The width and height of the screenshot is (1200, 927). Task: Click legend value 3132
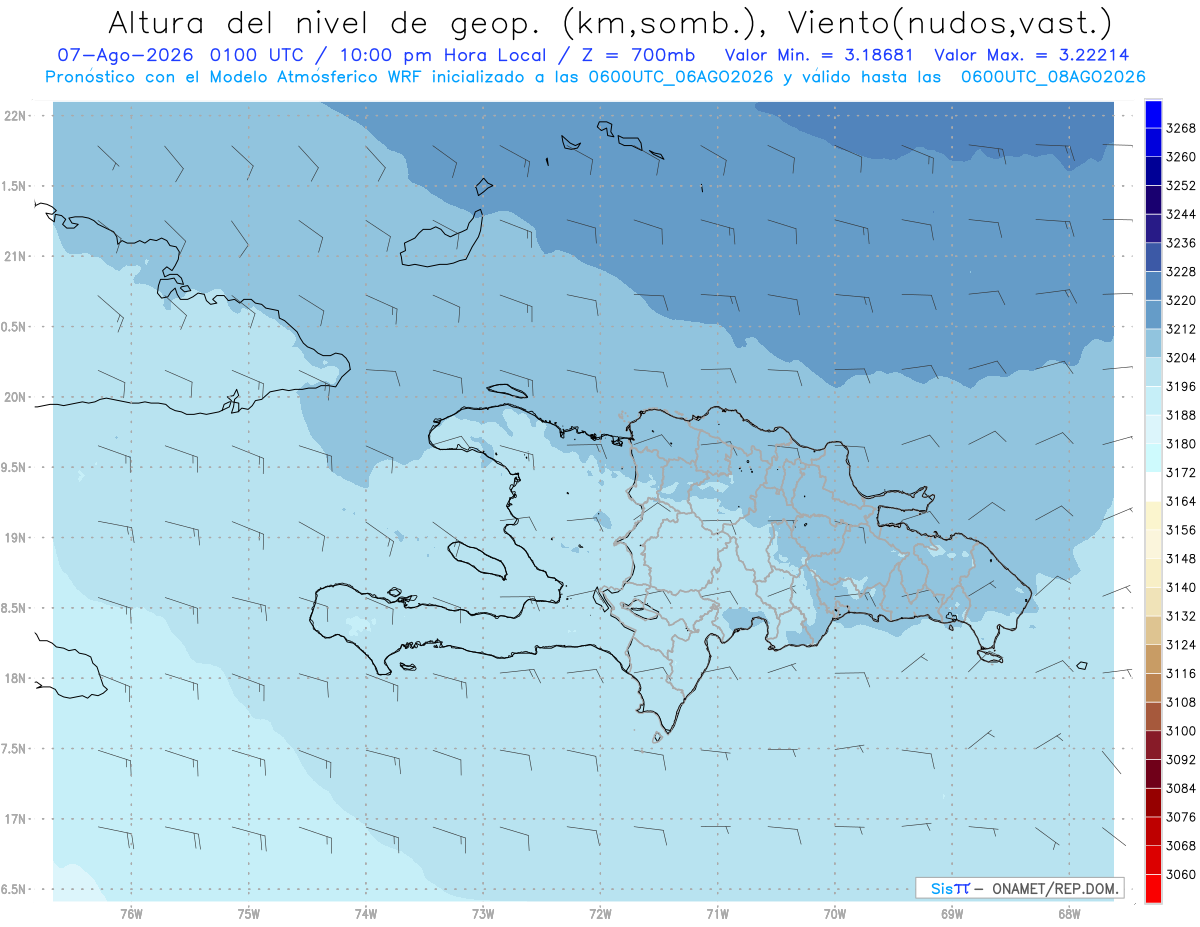tap(1181, 616)
